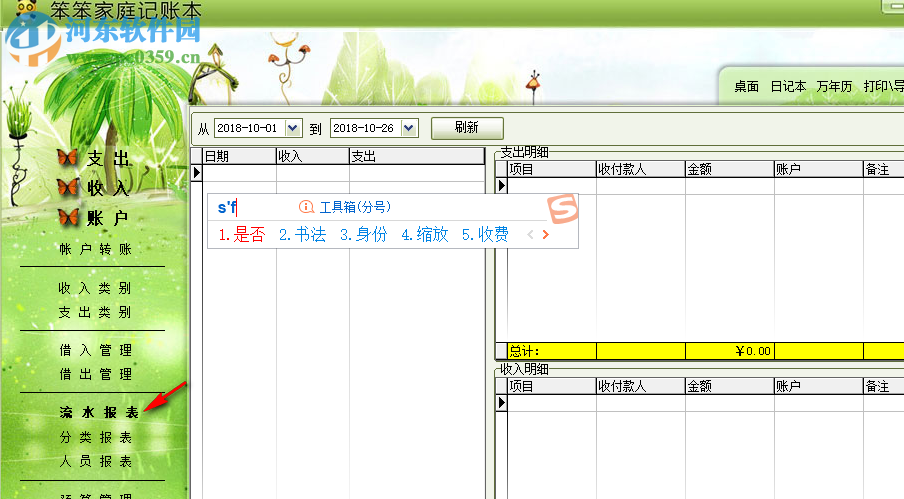Click the 收入 column header in date grid

[x=312, y=156]
